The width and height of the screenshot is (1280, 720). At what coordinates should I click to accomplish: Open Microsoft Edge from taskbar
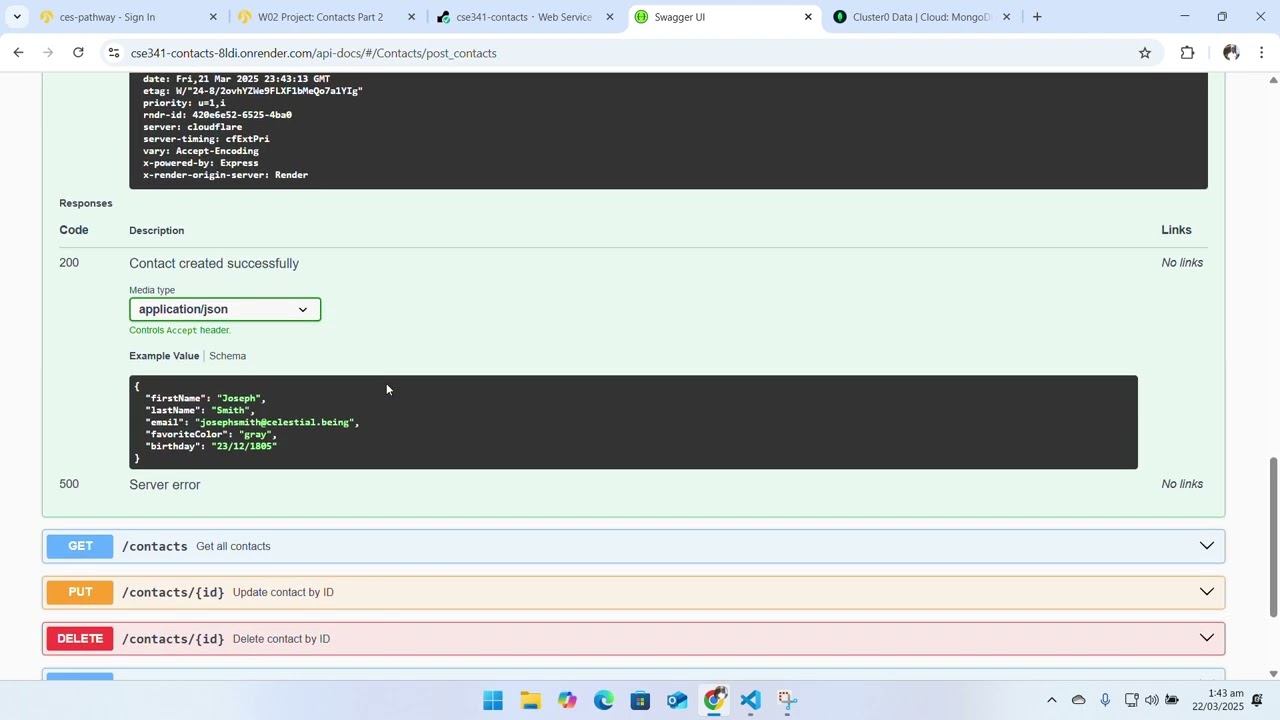604,700
